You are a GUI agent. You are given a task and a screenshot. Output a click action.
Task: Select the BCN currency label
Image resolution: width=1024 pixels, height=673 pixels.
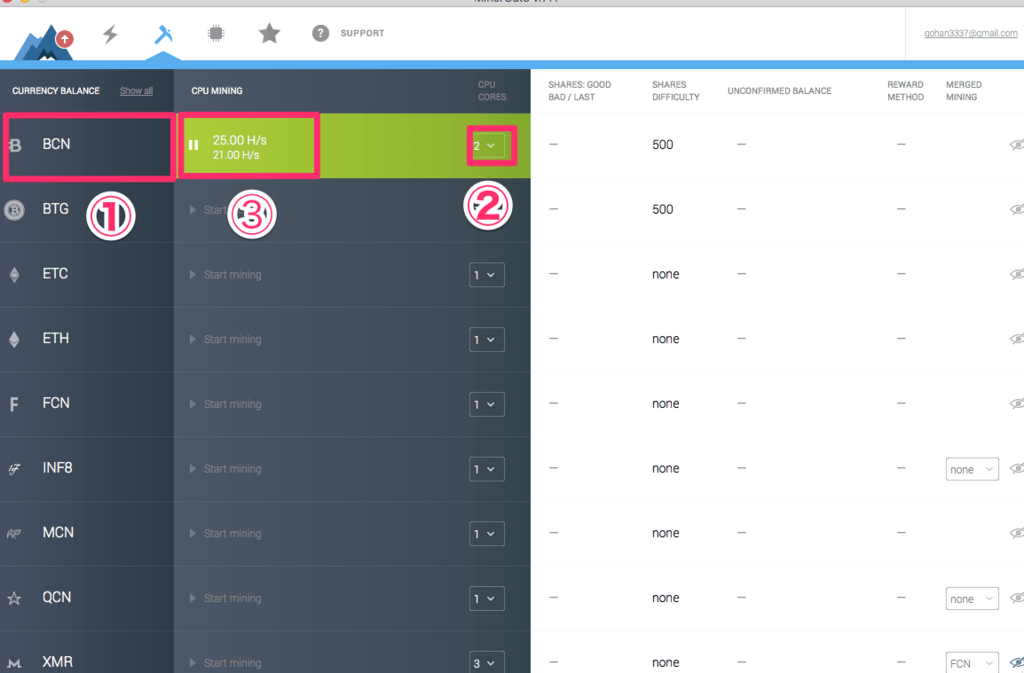(56, 144)
